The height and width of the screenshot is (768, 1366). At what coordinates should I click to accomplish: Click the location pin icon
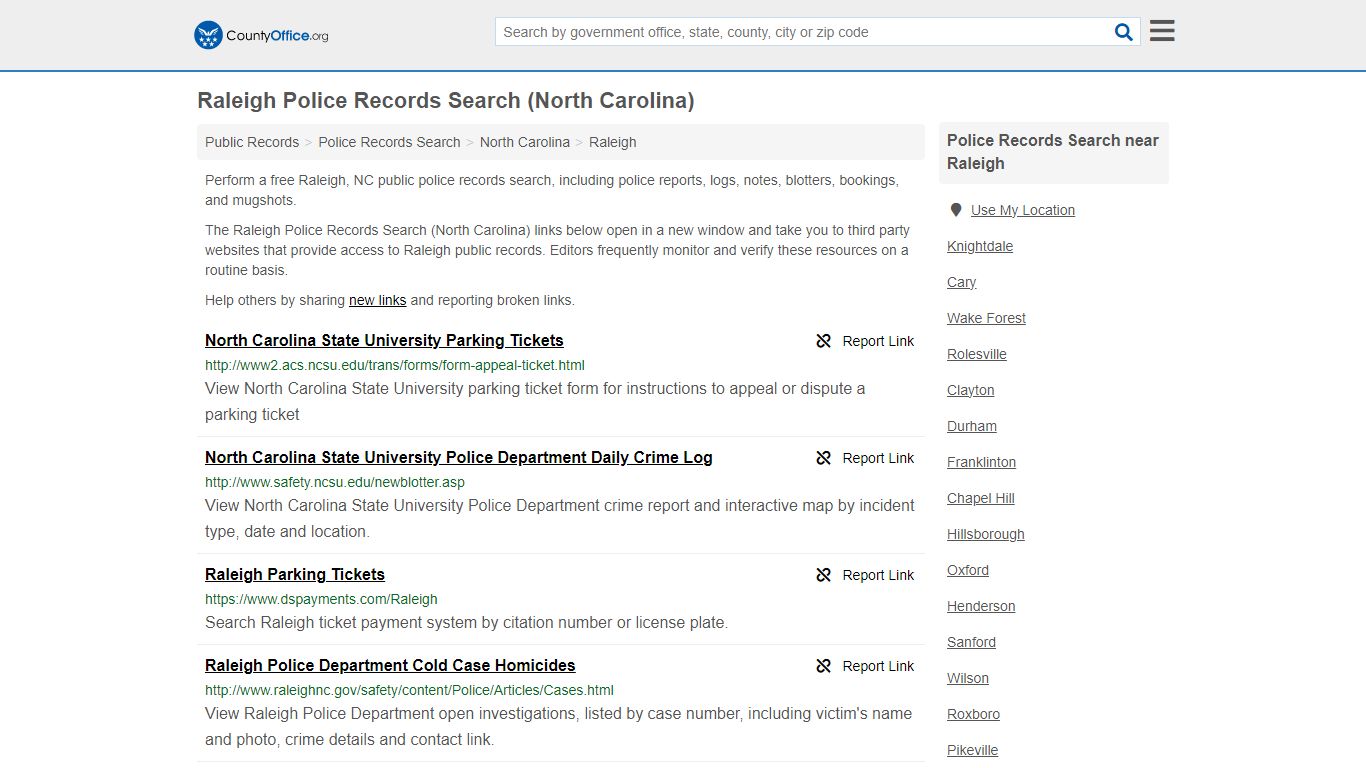click(x=956, y=210)
